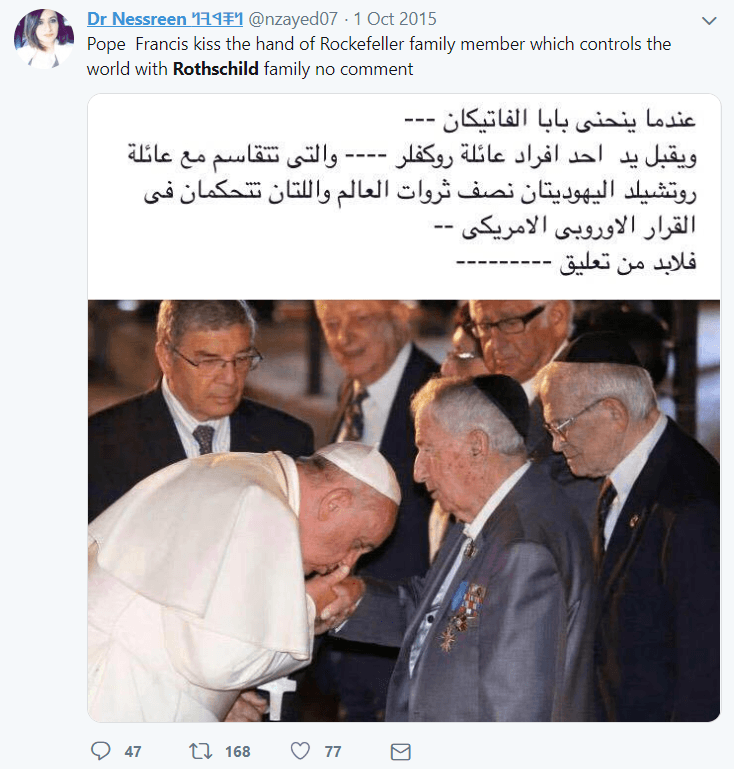Open the 1 Oct 2015 timestamp link
734x769 pixels.
[395, 19]
